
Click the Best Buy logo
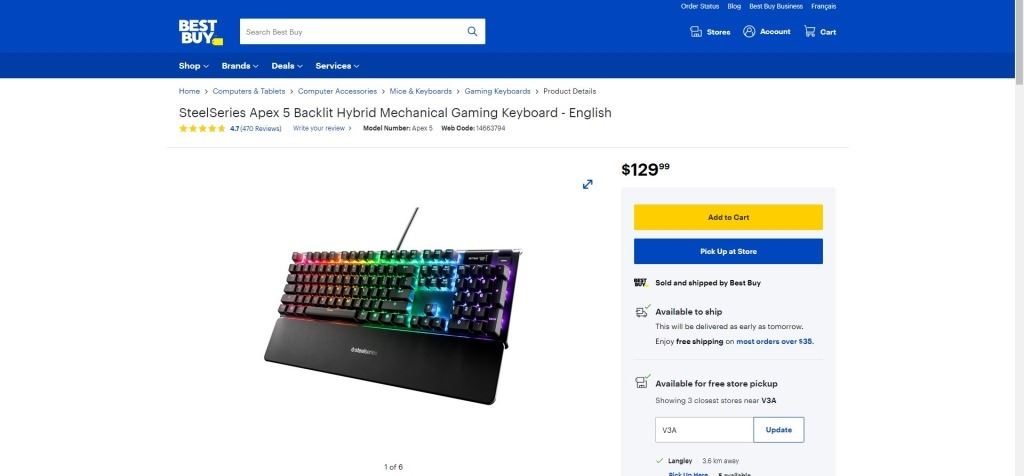[x=200, y=32]
